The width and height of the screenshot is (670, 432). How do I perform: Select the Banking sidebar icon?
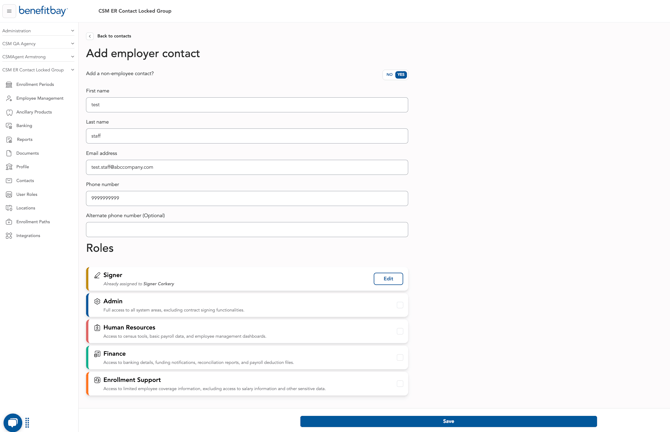click(9, 126)
